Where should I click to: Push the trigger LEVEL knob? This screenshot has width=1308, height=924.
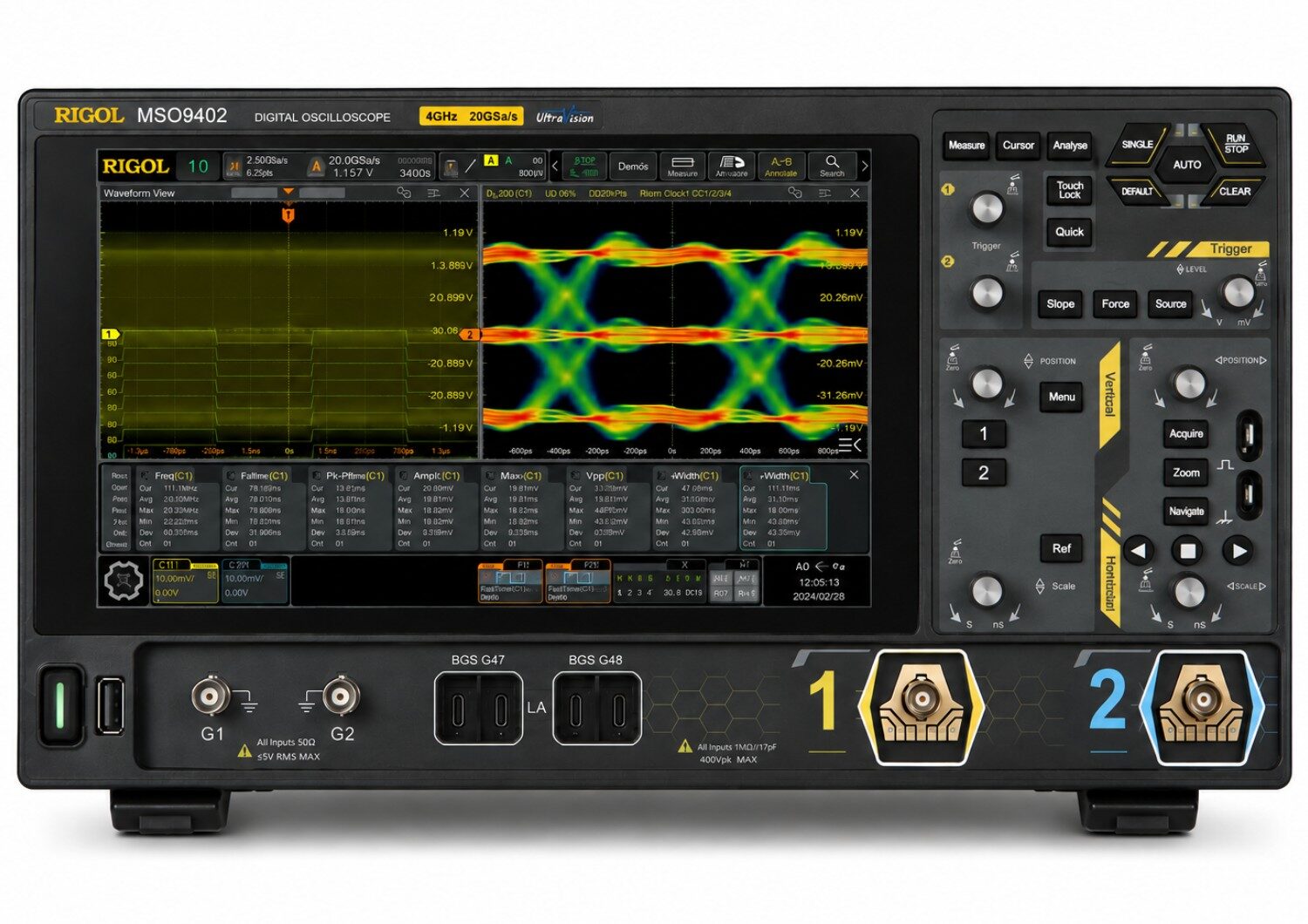click(1238, 294)
